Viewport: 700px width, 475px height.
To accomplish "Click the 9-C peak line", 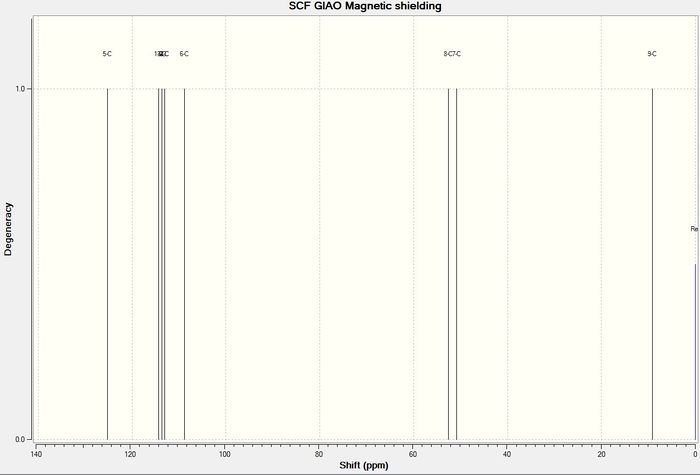I will tap(652, 264).
